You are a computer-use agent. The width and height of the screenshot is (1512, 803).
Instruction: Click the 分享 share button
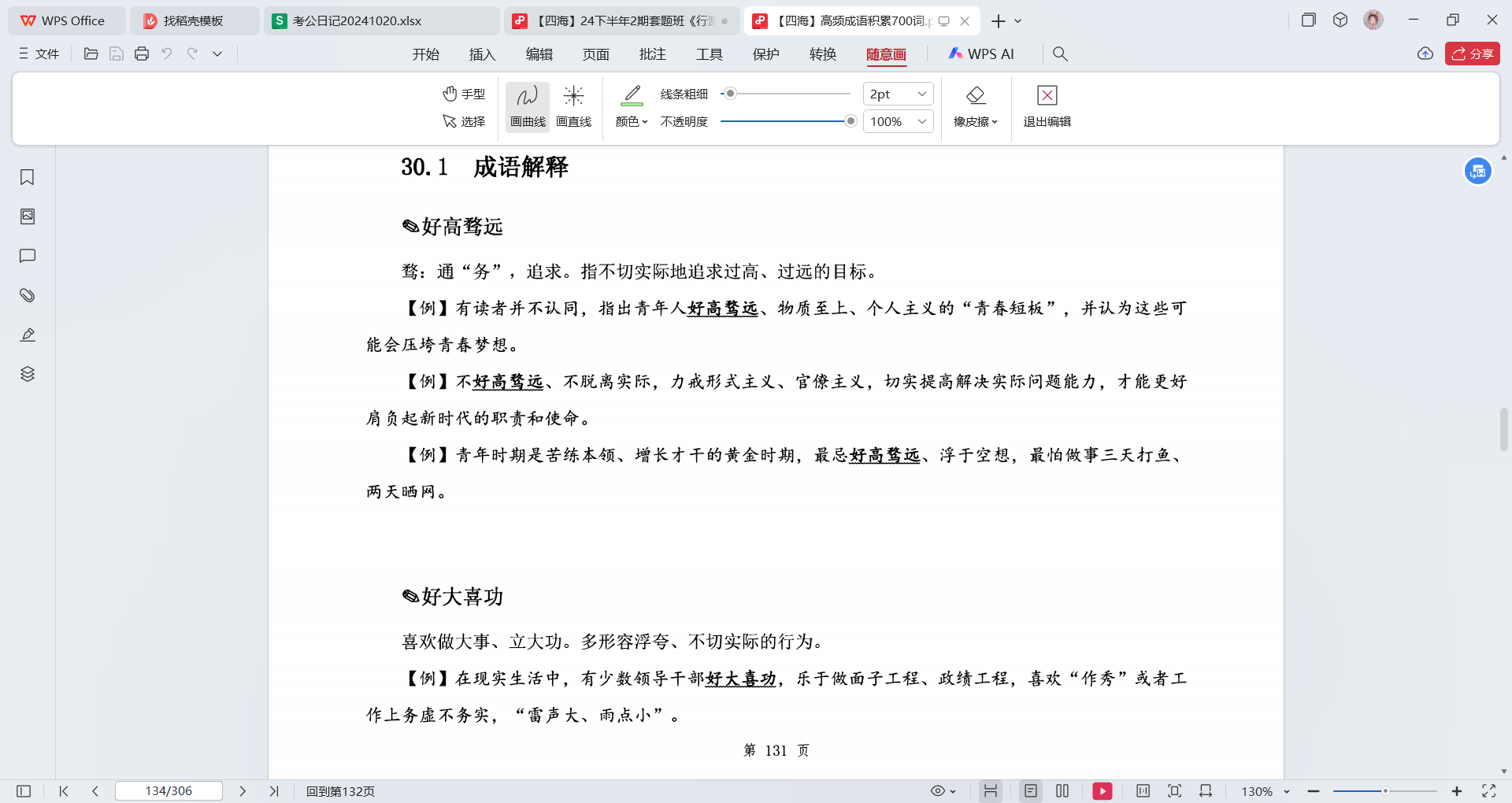[x=1473, y=54]
